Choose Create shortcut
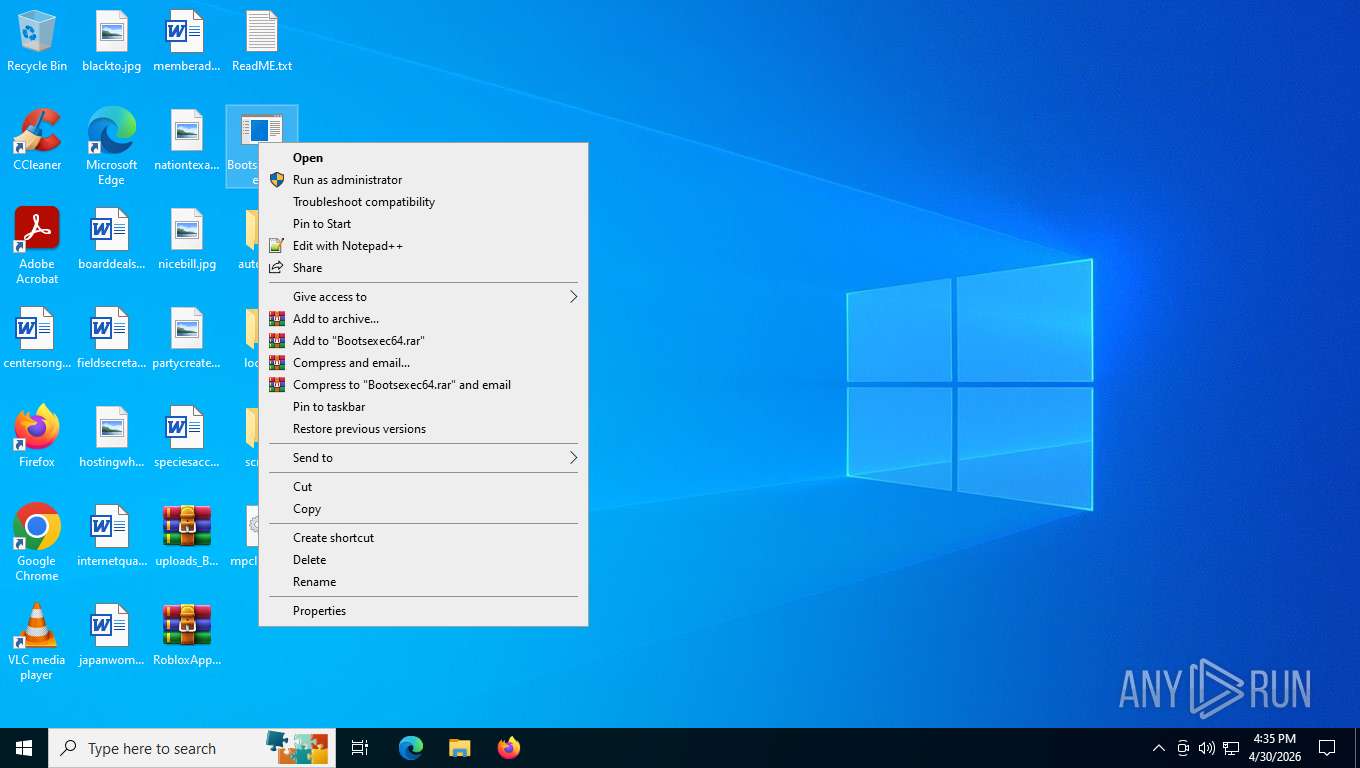The height and width of the screenshot is (768, 1360). 424,538
